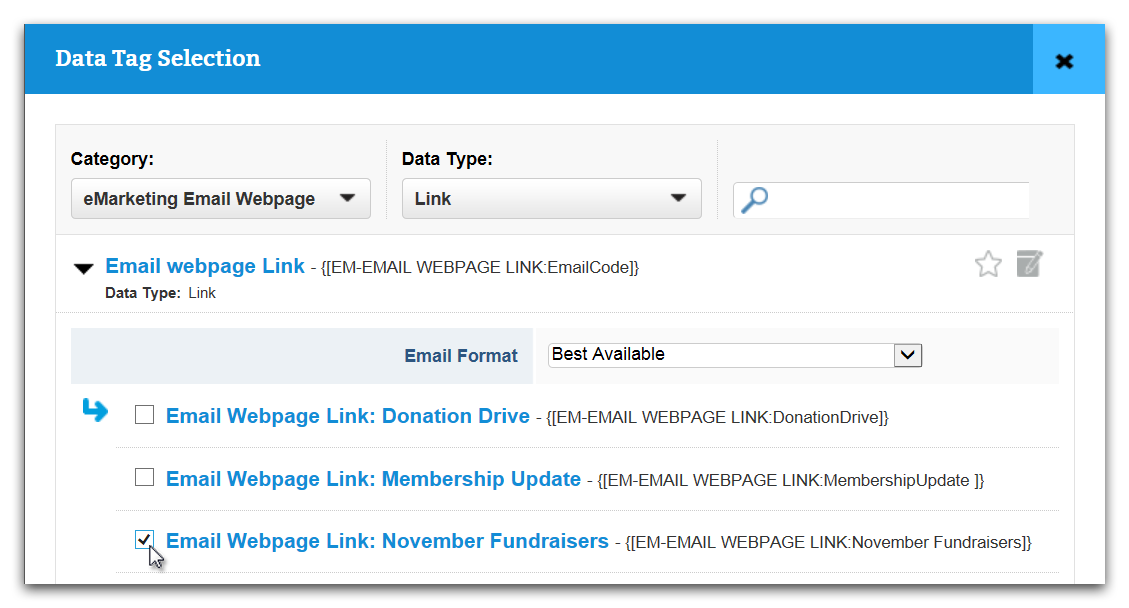Open the Email webpage Link tag
This screenshot has height=608, width=1129.
point(204,266)
